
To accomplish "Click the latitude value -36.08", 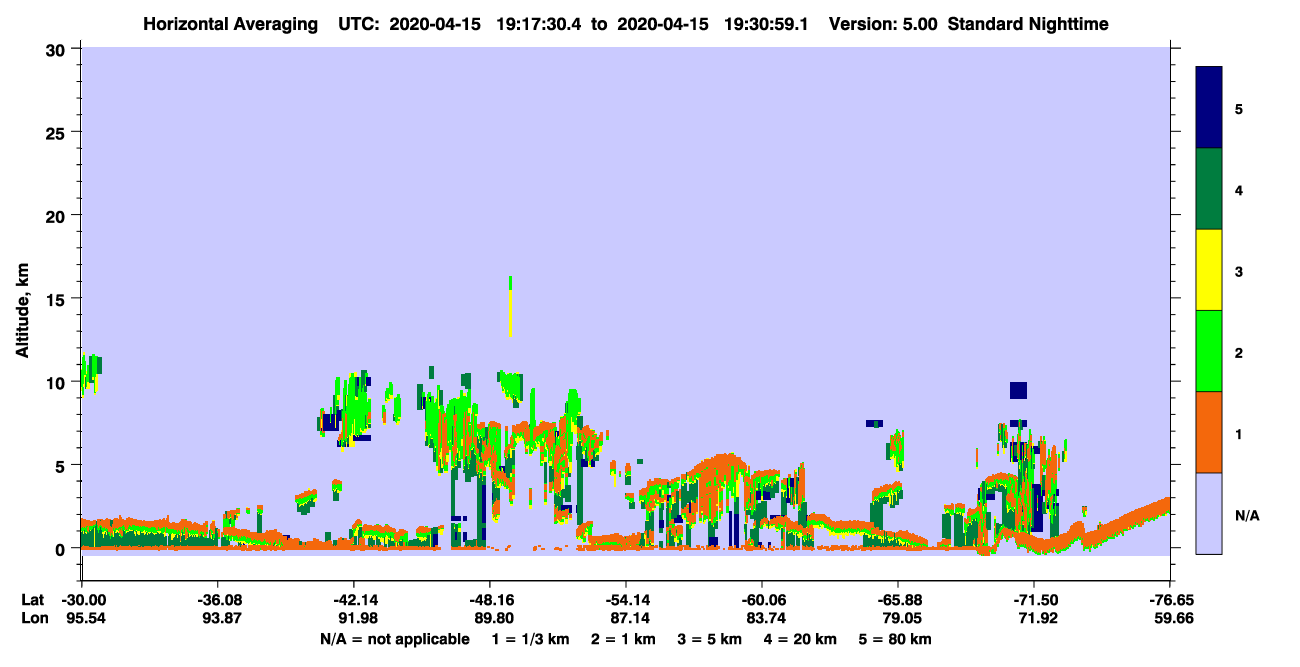I will (x=217, y=599).
